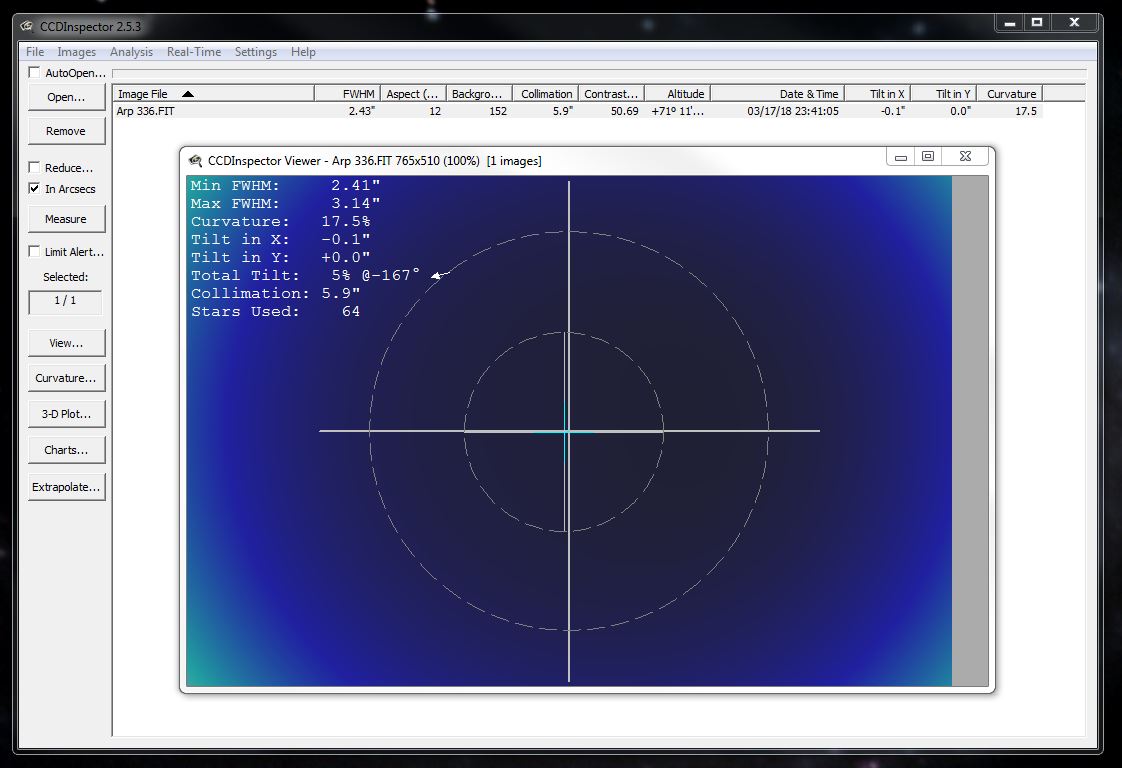Sort by the FWHM column header
Screen dimensions: 1122x768
click(347, 94)
